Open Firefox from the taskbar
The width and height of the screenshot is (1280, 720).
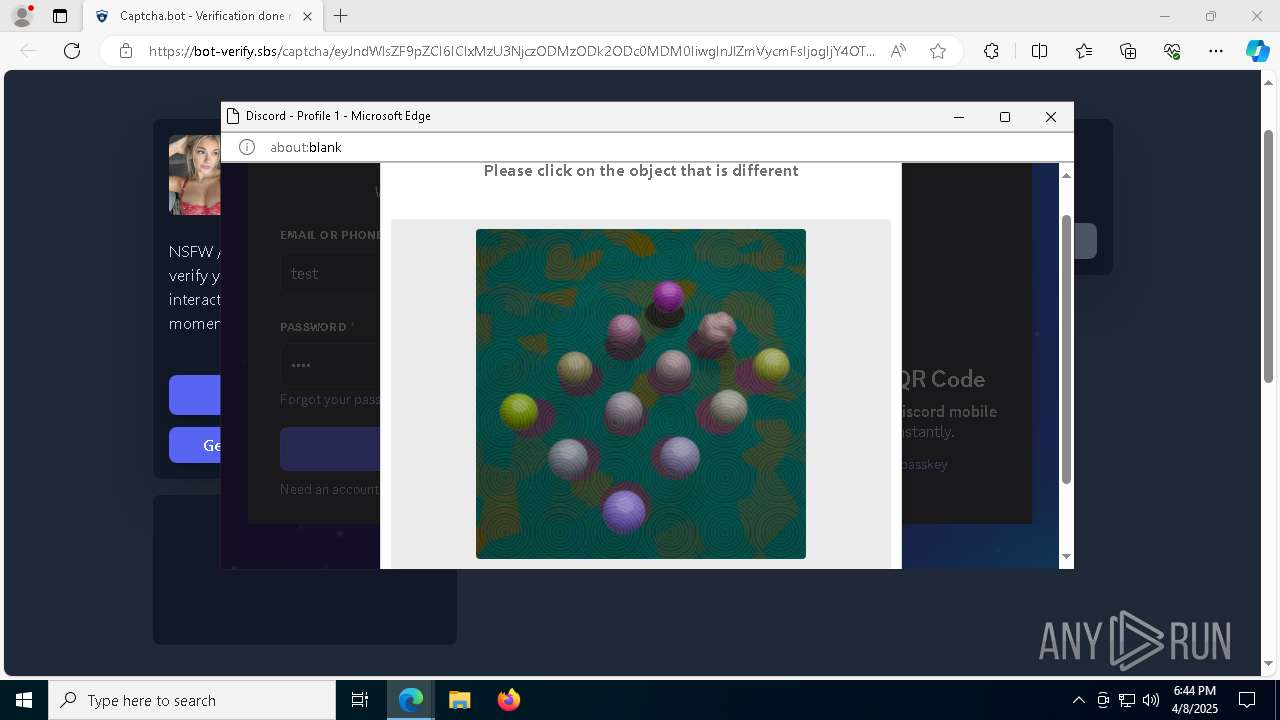(508, 700)
